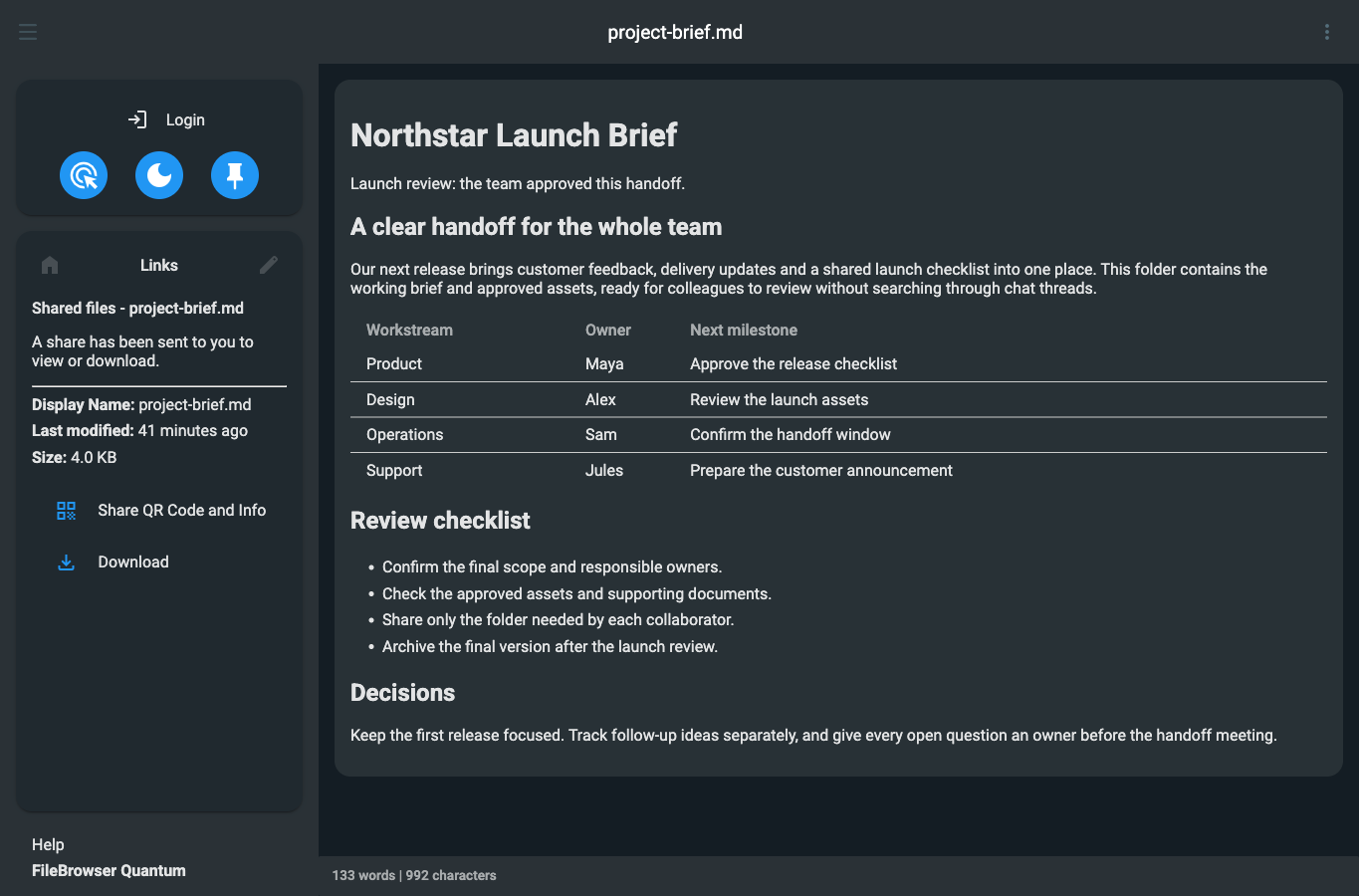Select the Design workstream cell
The width and height of the screenshot is (1359, 896).
tap(390, 400)
